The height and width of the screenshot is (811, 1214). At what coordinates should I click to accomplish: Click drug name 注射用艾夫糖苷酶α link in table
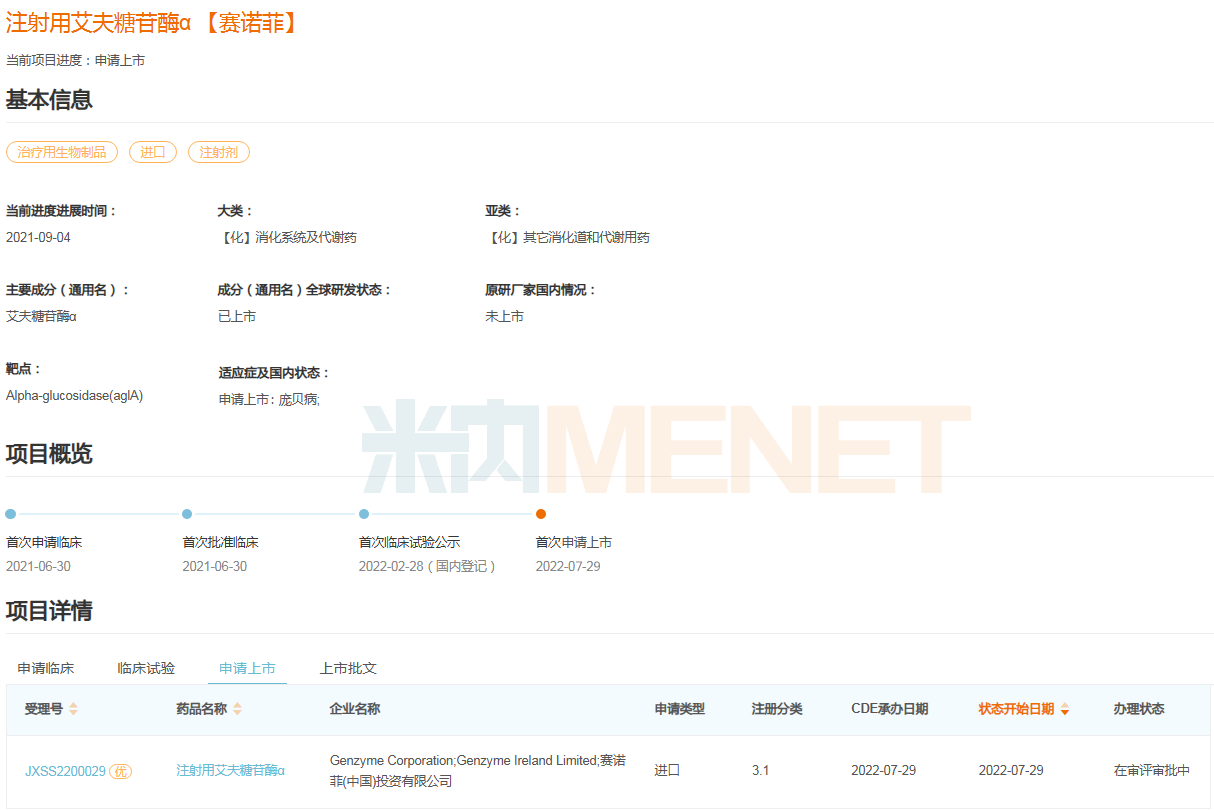point(231,771)
